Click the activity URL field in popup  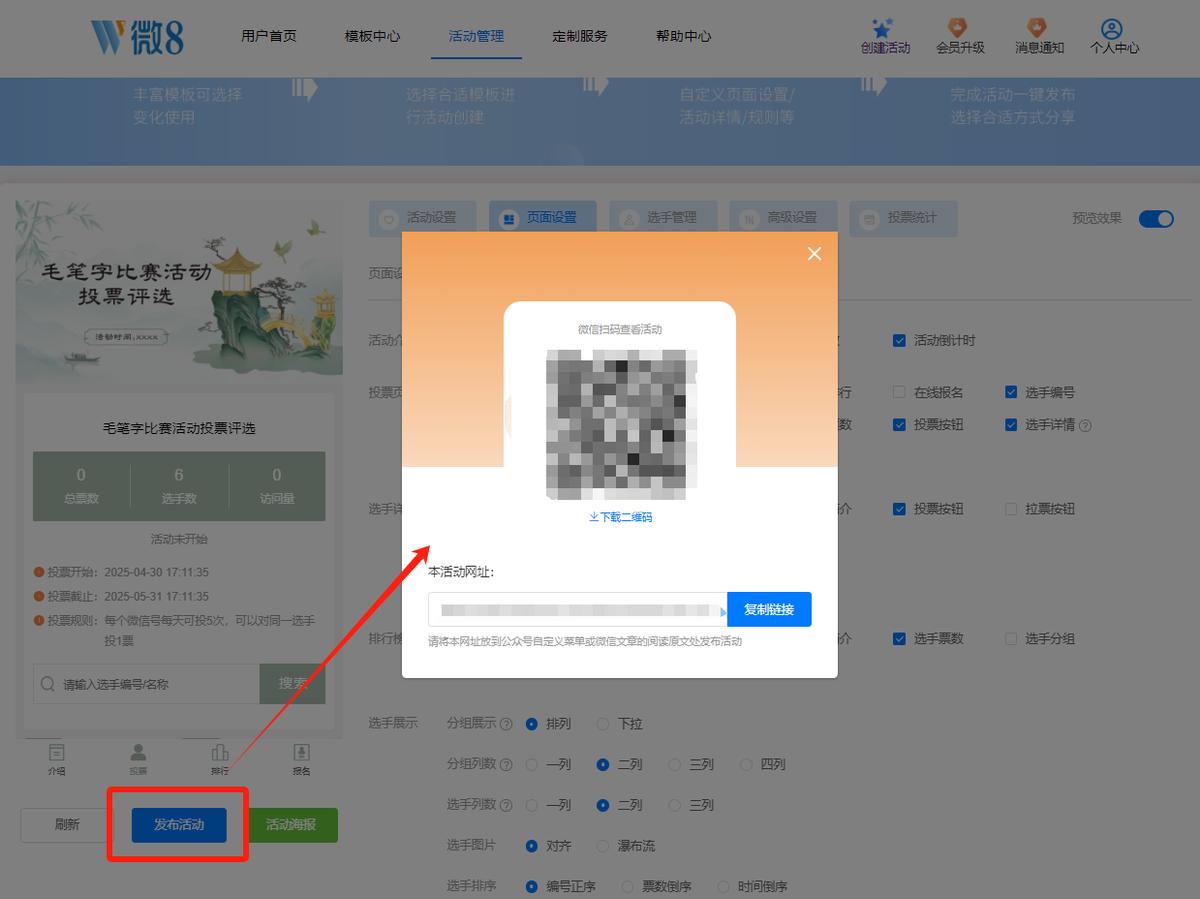[x=578, y=609]
